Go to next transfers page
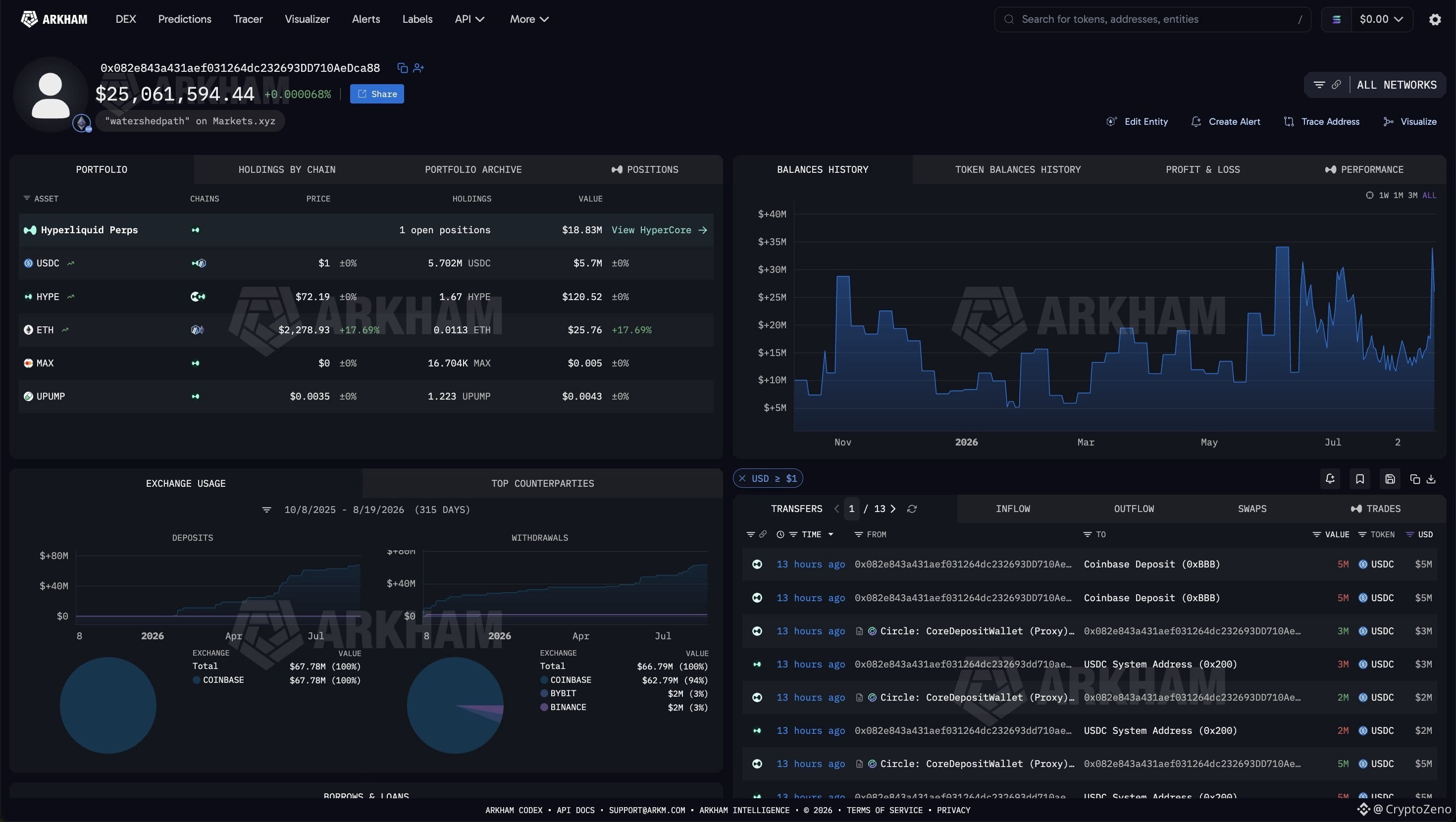The height and width of the screenshot is (822, 1456). click(x=893, y=509)
